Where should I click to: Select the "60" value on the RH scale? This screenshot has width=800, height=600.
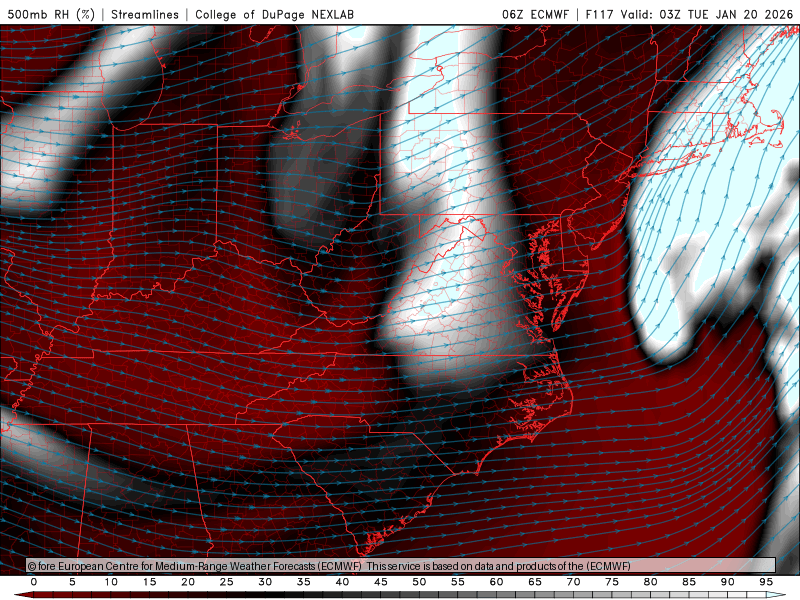coord(496,582)
